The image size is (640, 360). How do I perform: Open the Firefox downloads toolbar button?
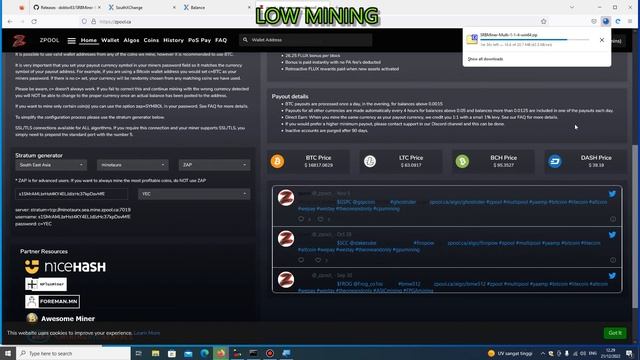coord(606,21)
